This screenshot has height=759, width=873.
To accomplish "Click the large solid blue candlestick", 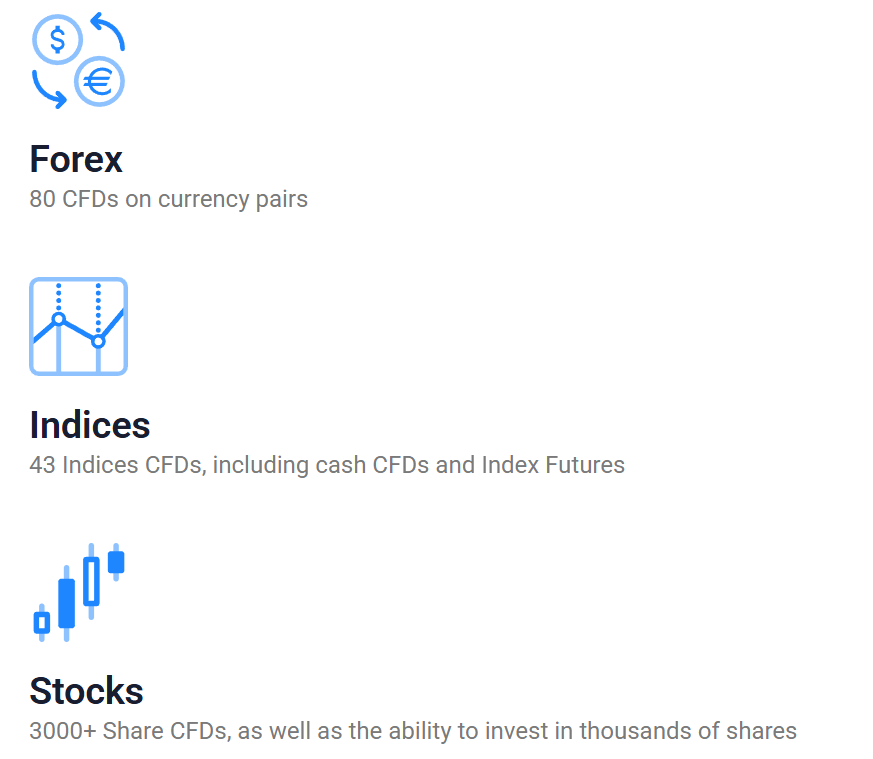I will pos(67,603).
